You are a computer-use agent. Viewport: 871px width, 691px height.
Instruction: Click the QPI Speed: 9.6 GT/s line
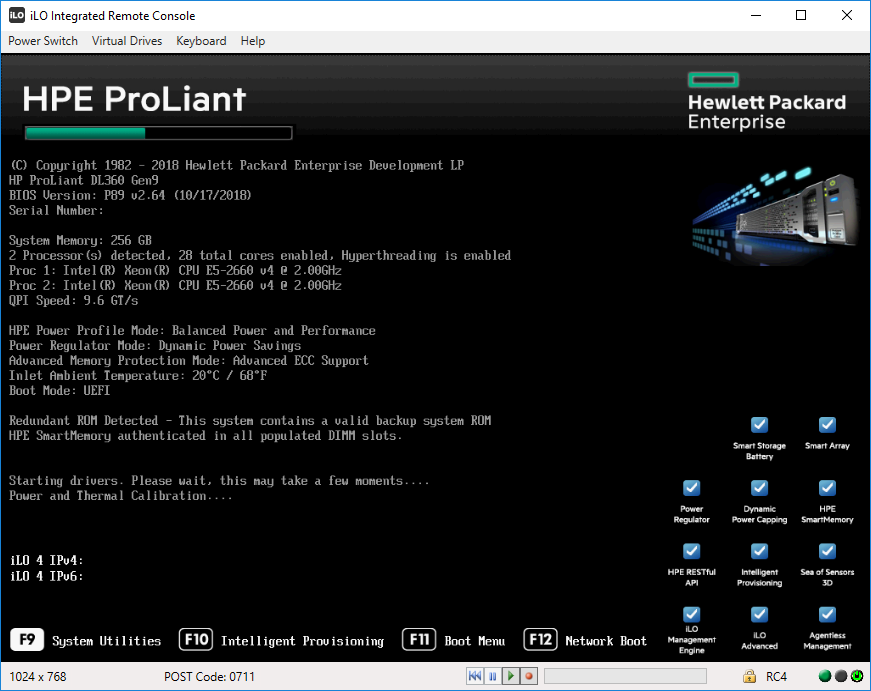coord(73,301)
